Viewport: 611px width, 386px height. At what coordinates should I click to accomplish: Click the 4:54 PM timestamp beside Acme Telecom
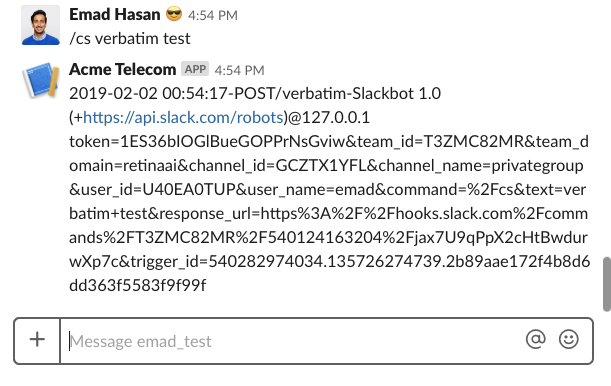click(239, 71)
